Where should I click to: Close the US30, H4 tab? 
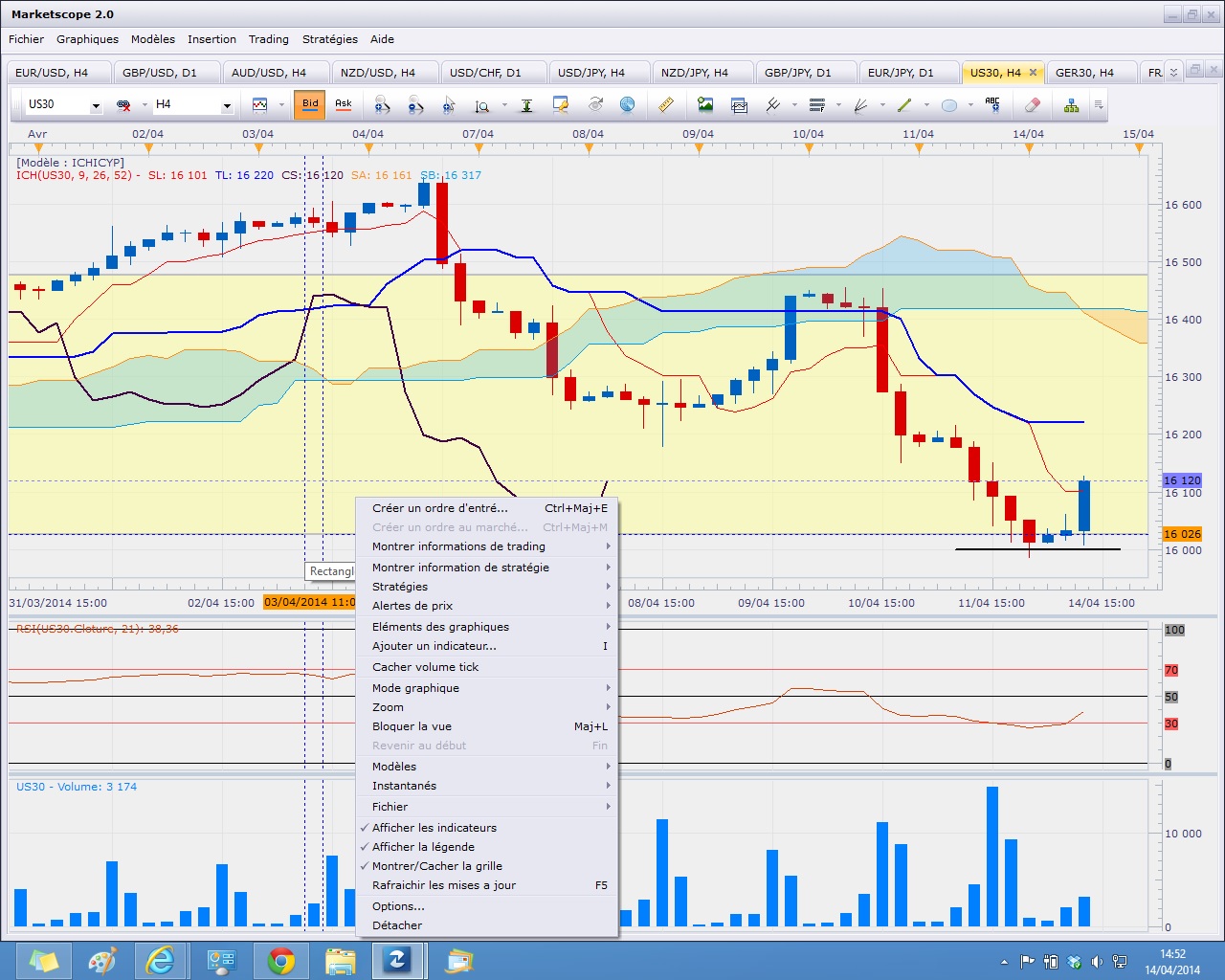click(x=1033, y=73)
